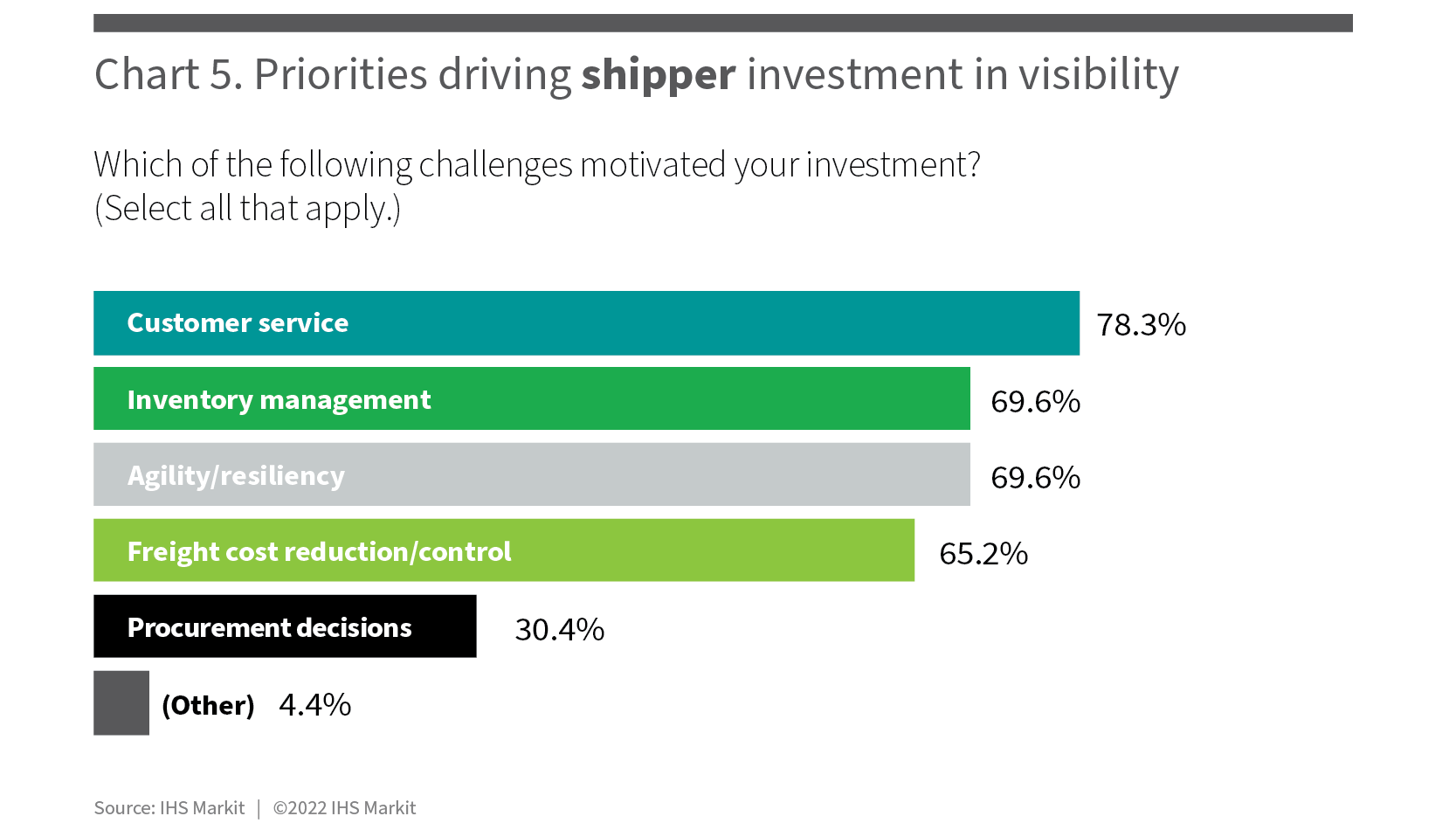Click the ©2022 IHS Markit copyright
The width and height of the screenshot is (1456, 830).
click(345, 808)
